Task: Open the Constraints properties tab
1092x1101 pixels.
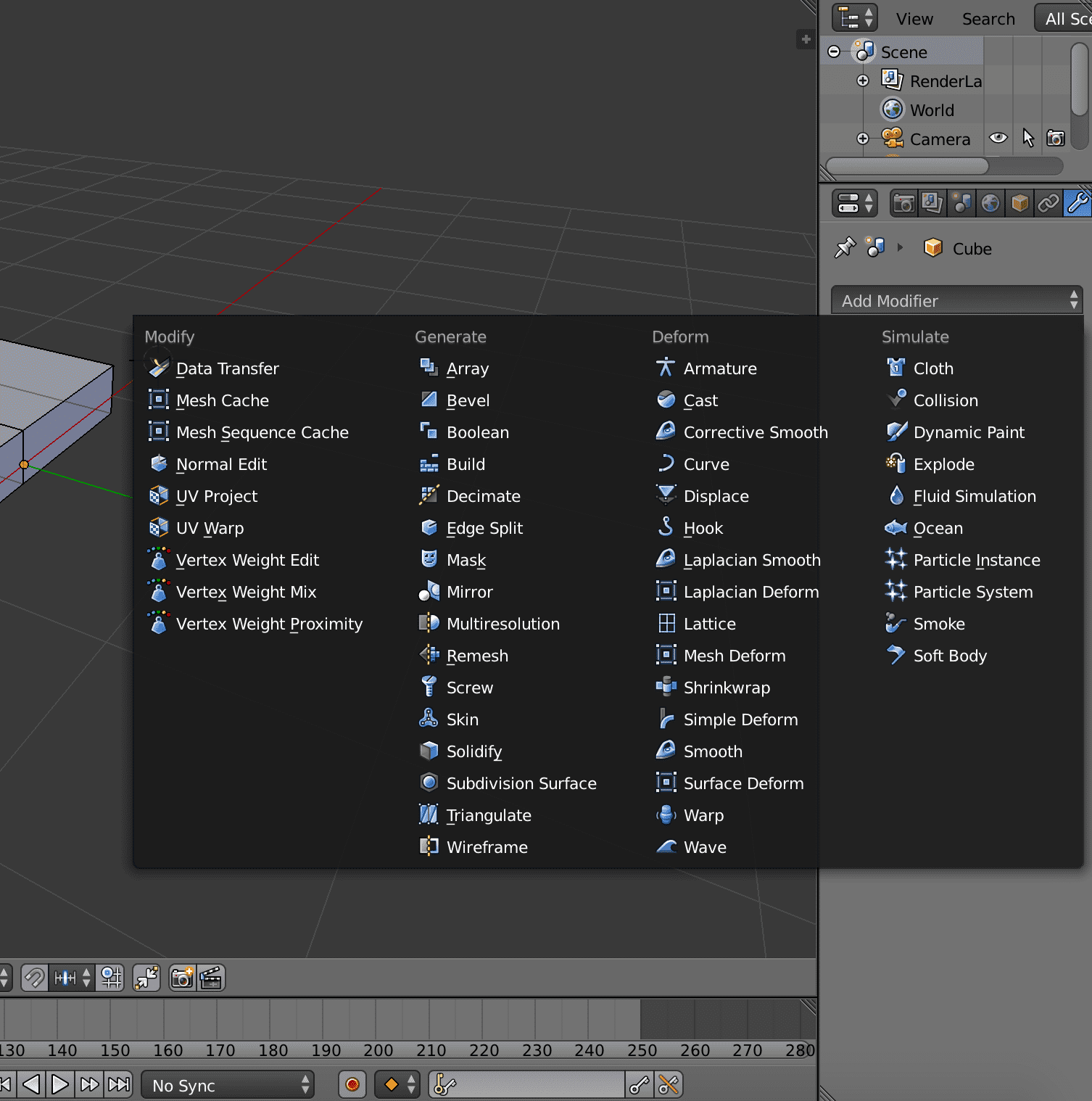Action: [1048, 204]
